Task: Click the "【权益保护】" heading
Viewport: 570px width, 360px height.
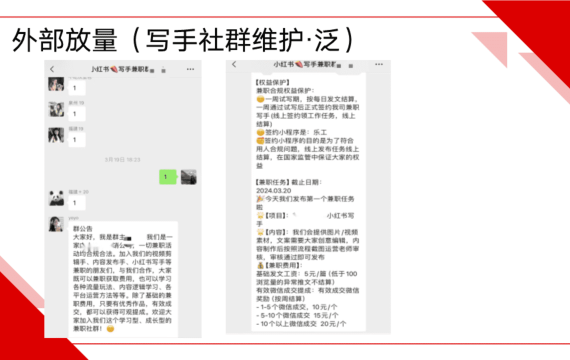Action: tap(273, 83)
